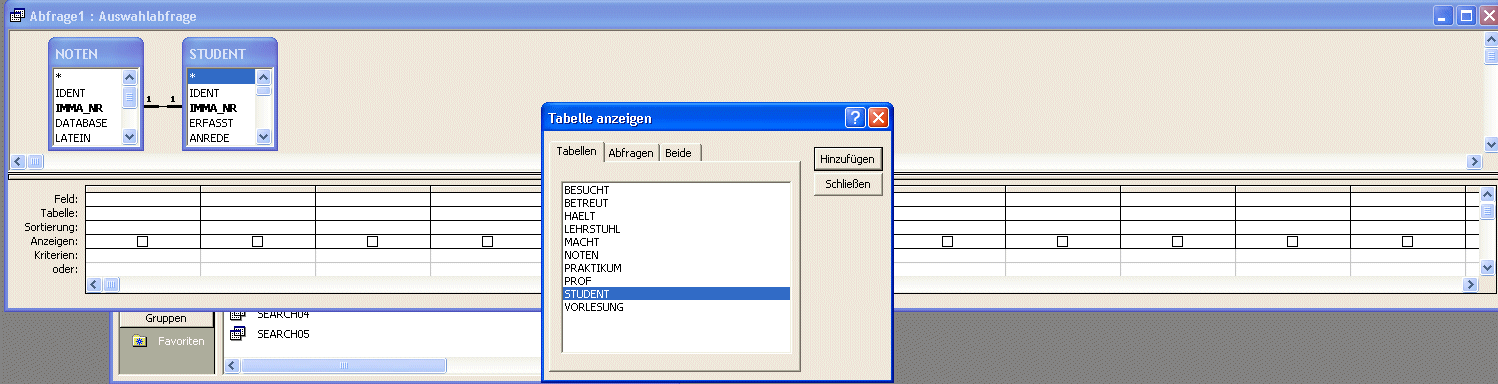Viewport: 1498px width, 384px height.
Task: Tick the Anzeigen checkbox in first grid column
Action: (x=143, y=241)
